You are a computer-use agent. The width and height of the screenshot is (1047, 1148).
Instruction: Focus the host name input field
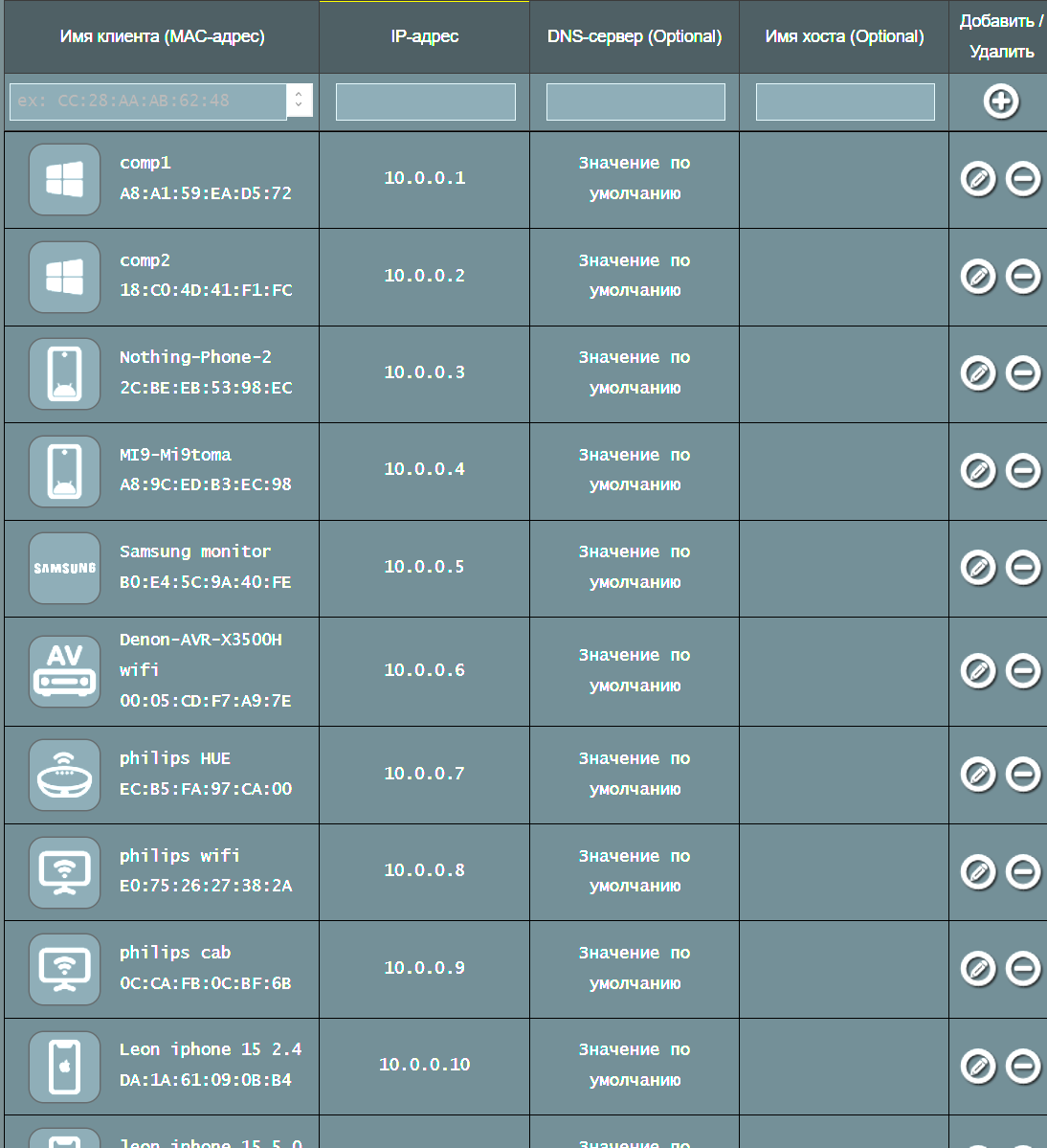pyautogui.click(x=845, y=101)
